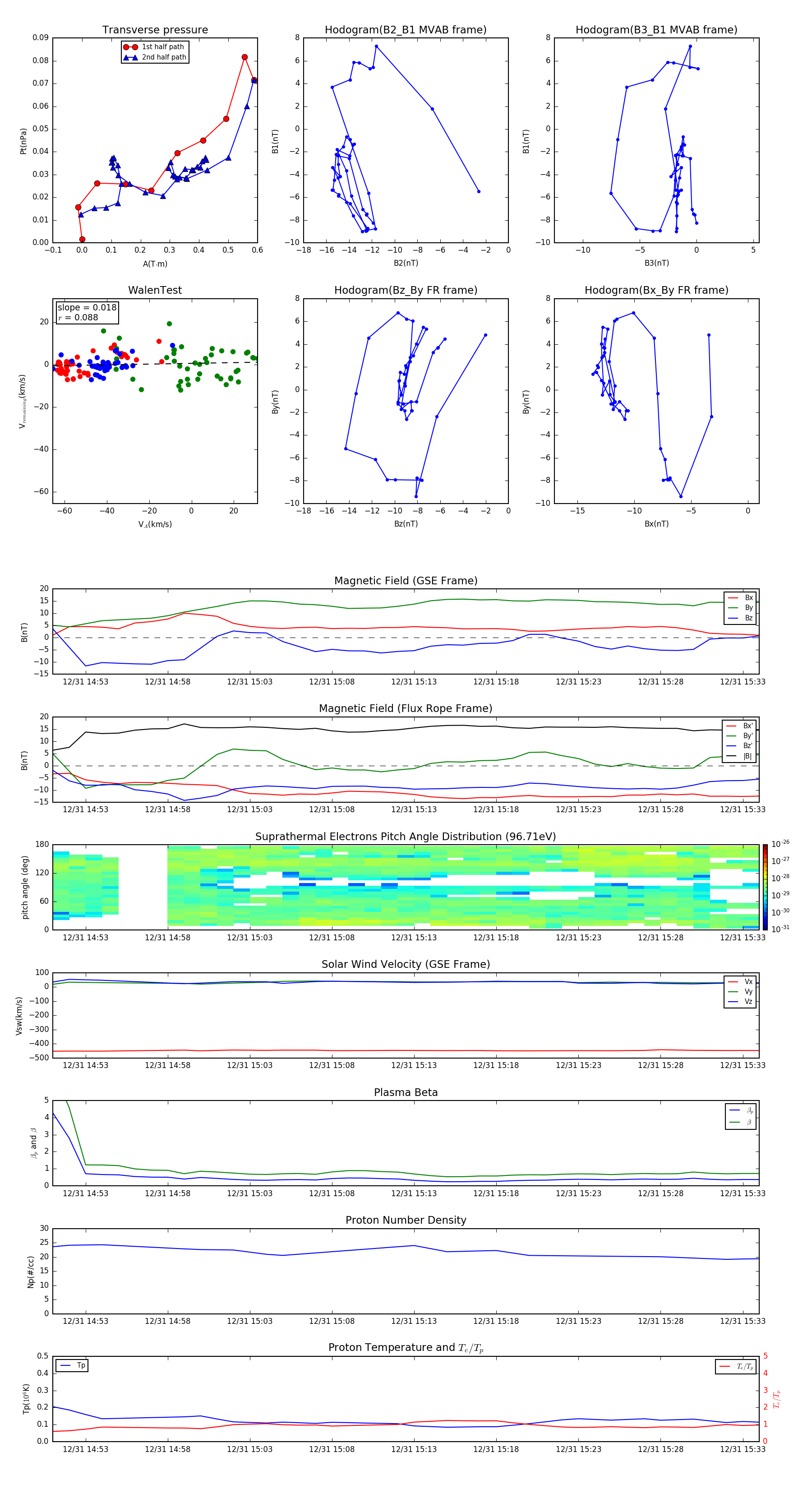The height and width of the screenshot is (1489, 812).
Task: Click the 'Plasma Beta' title
Action: (x=406, y=1092)
